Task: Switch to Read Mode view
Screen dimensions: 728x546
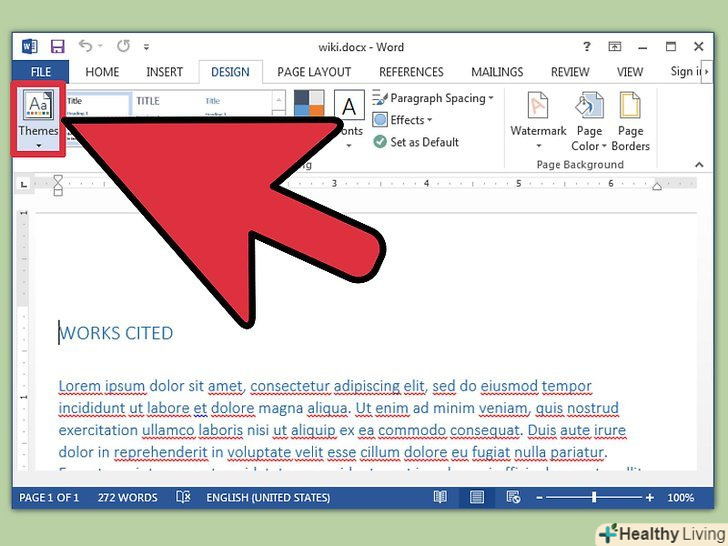Action: [x=440, y=497]
